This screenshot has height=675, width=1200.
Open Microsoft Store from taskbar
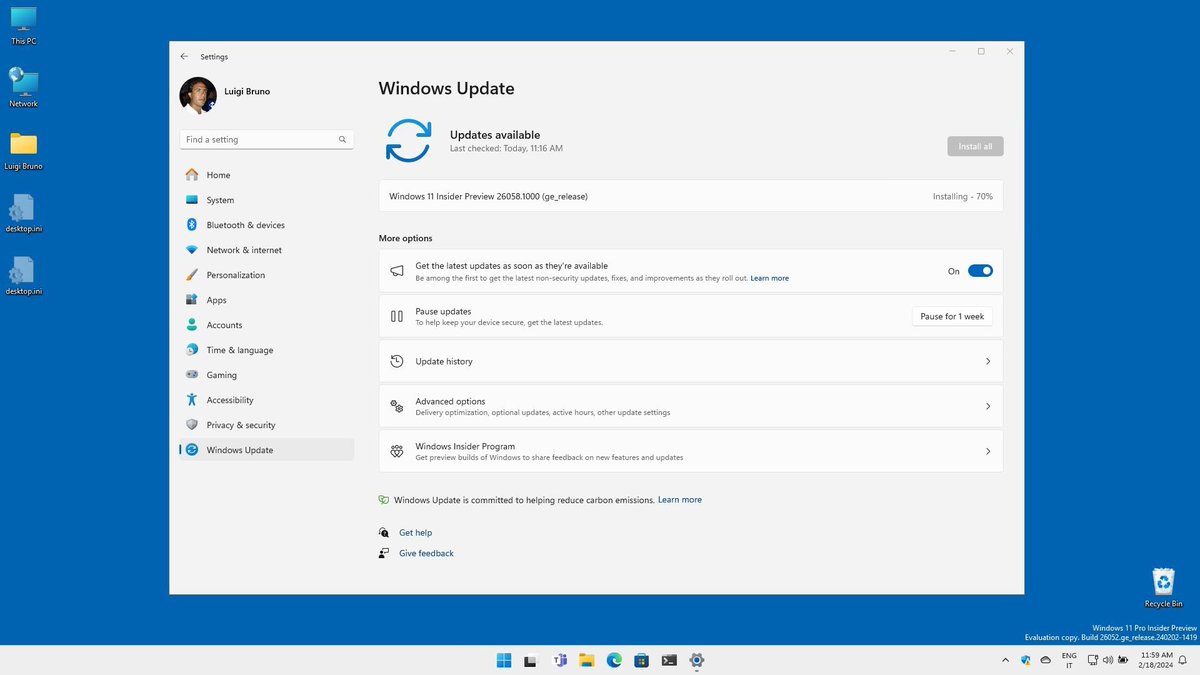642,660
